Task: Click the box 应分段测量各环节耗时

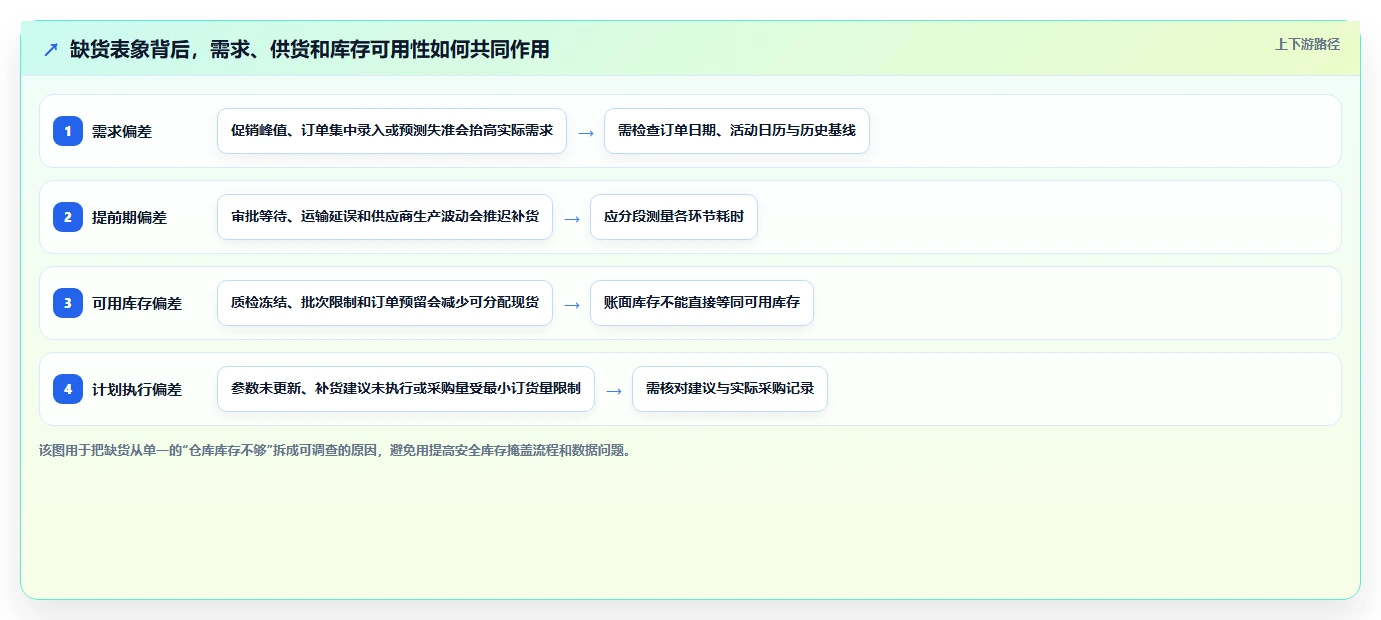Action: [674, 217]
